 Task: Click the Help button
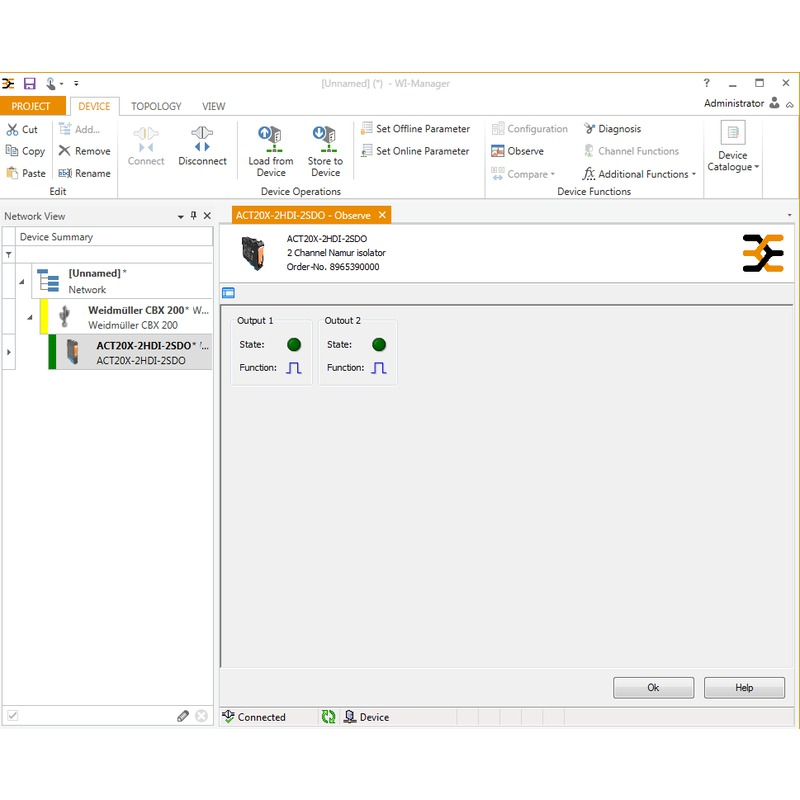pos(744,688)
